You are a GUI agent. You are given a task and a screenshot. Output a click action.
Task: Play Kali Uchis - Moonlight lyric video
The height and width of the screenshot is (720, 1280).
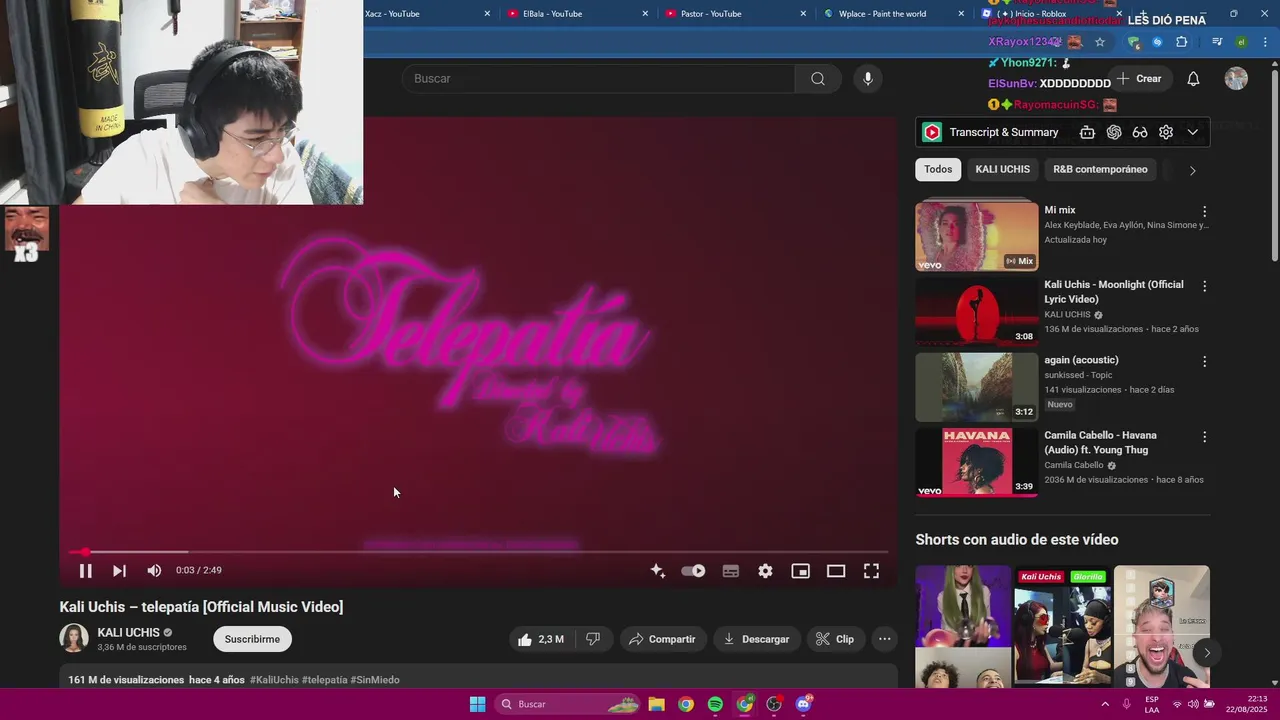tap(977, 311)
